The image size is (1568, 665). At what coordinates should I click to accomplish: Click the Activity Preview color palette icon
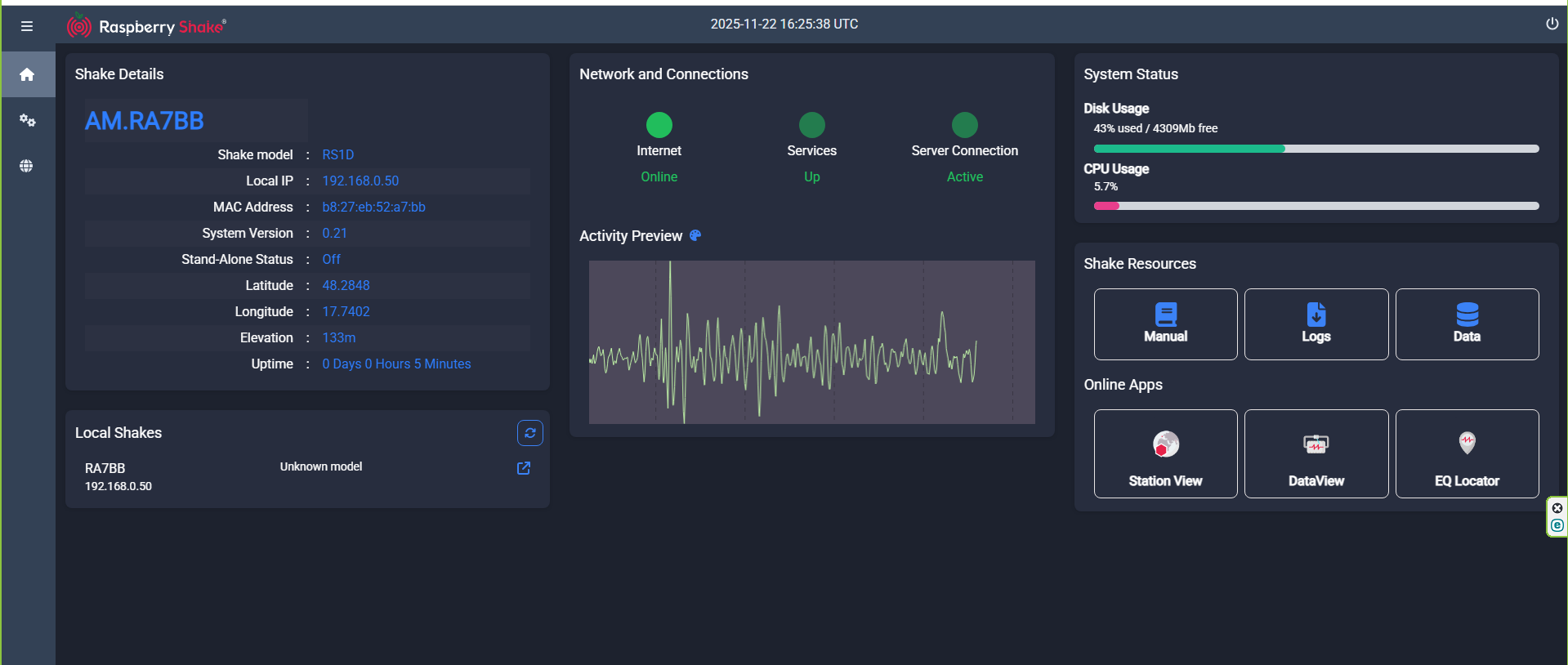pyautogui.click(x=695, y=235)
